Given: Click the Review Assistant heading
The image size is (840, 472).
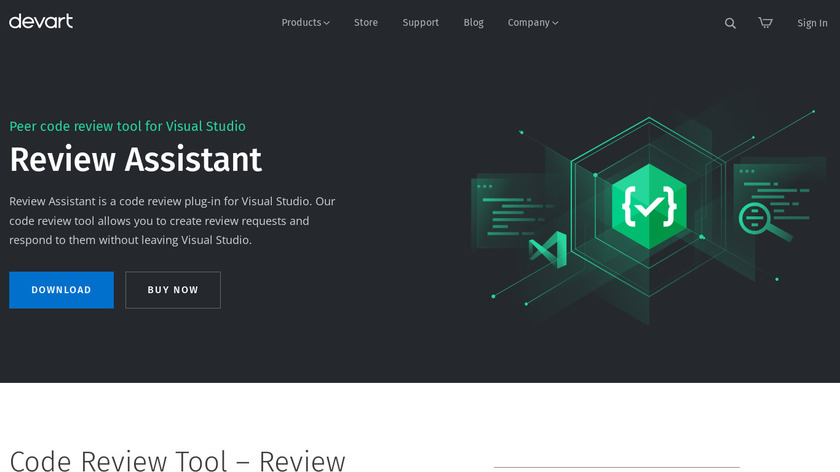Looking at the screenshot, I should pos(135,159).
